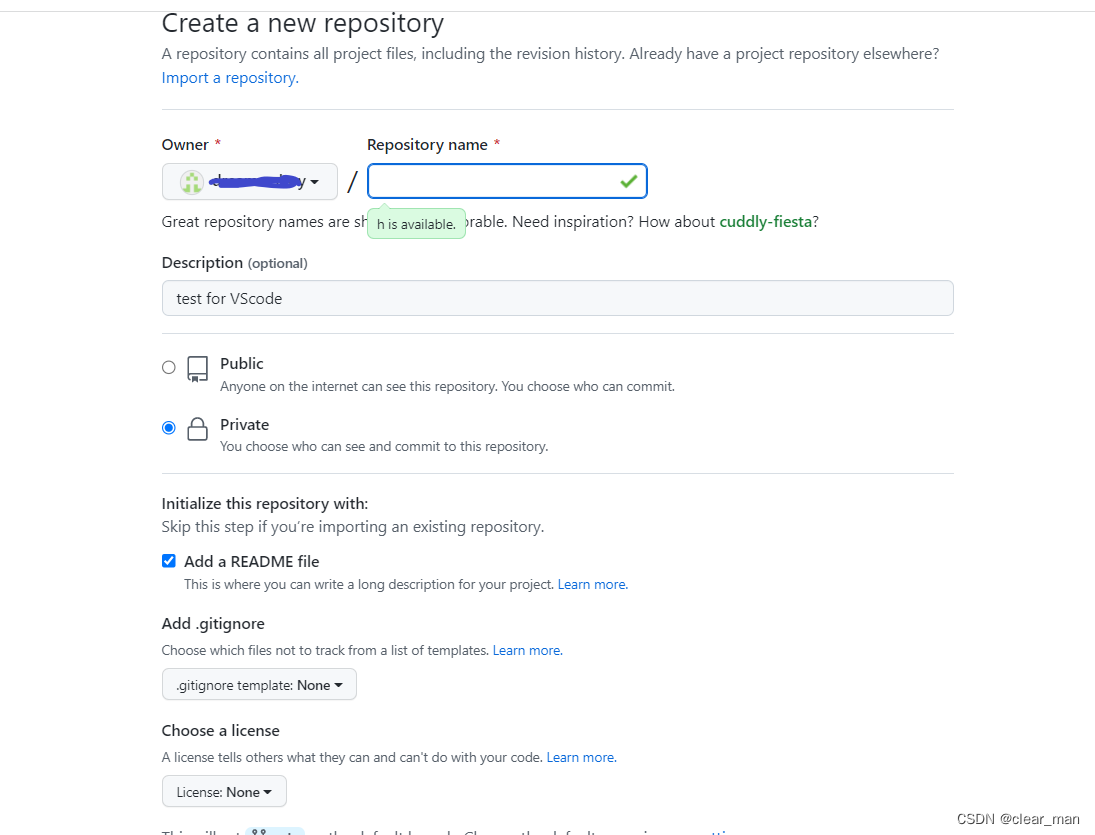This screenshot has height=835, width=1095.
Task: Click the Create a new repository heading
Action: (x=302, y=22)
